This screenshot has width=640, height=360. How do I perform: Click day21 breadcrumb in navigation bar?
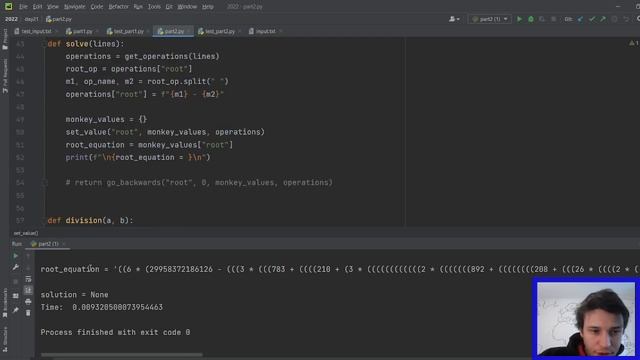pos(31,19)
